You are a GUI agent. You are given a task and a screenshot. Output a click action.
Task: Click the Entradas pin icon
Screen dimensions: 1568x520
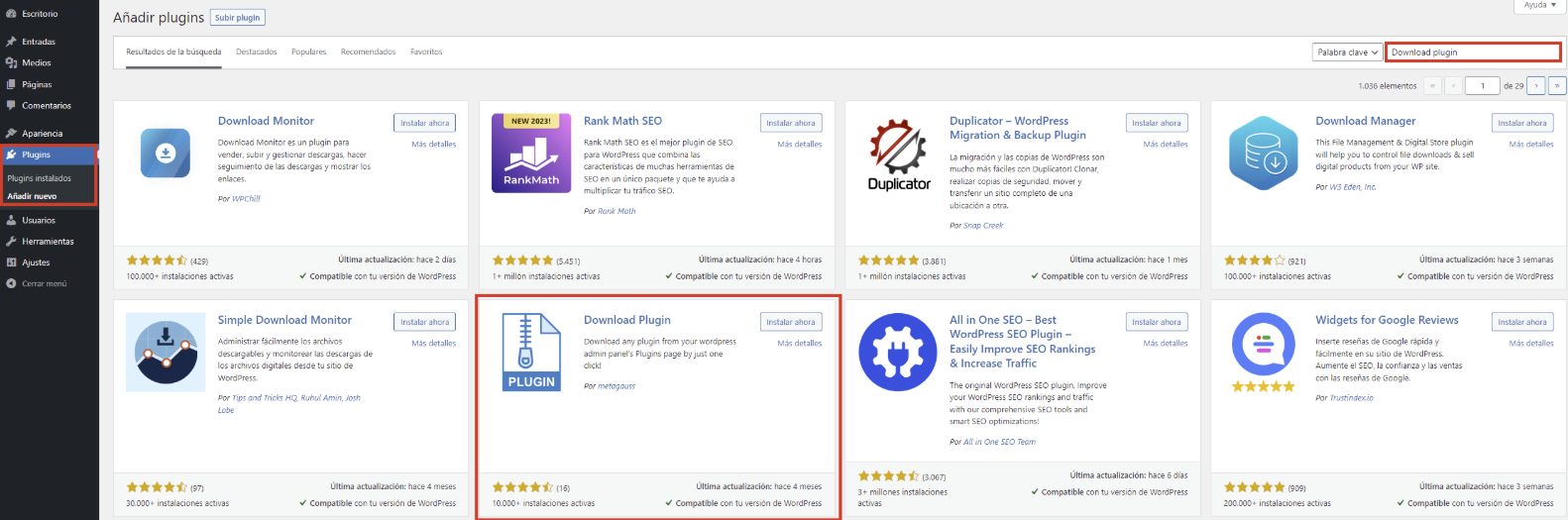11,42
